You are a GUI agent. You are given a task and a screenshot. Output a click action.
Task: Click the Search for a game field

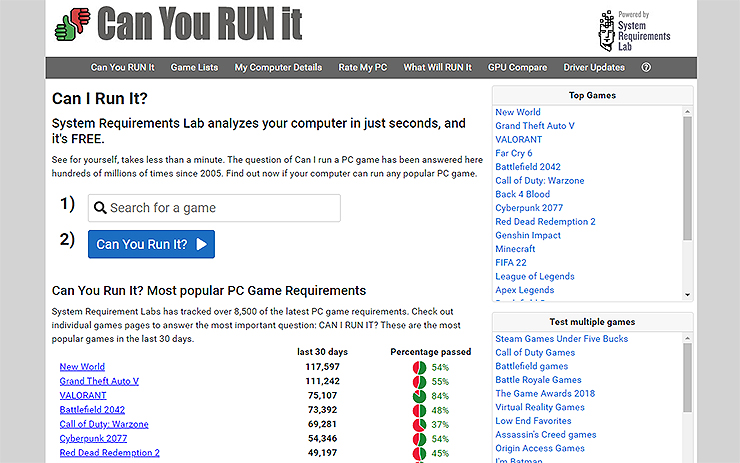[x=214, y=208]
